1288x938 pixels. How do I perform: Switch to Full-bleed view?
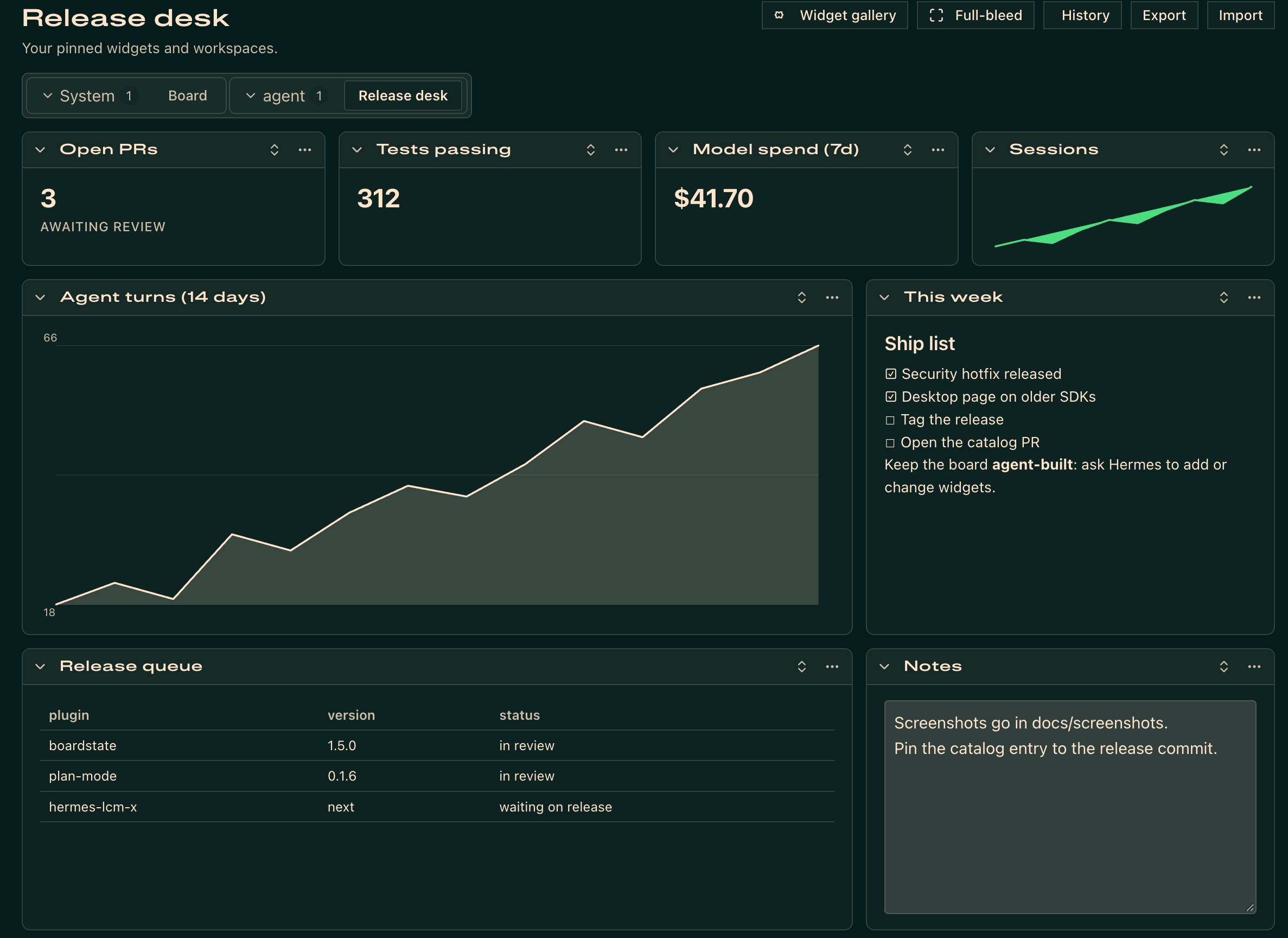coord(975,15)
